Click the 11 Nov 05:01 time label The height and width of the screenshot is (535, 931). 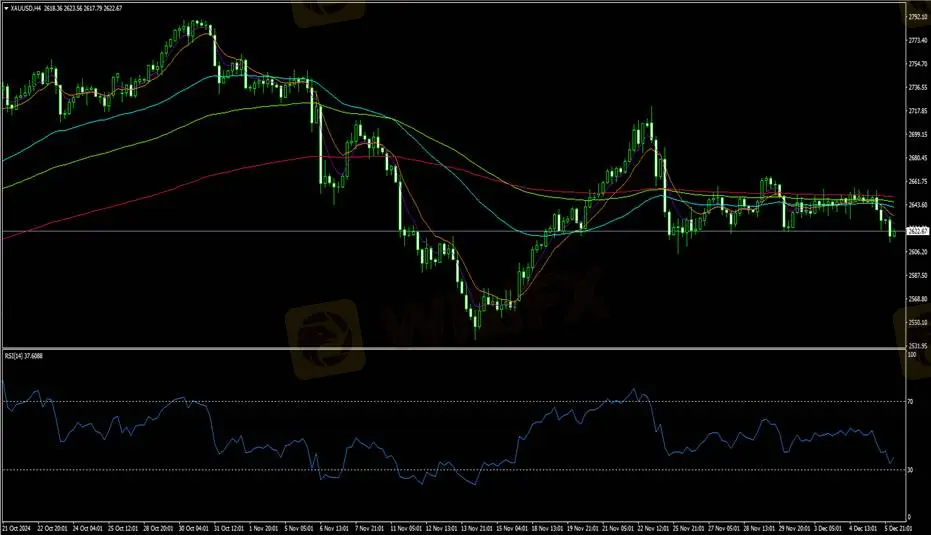407,528
